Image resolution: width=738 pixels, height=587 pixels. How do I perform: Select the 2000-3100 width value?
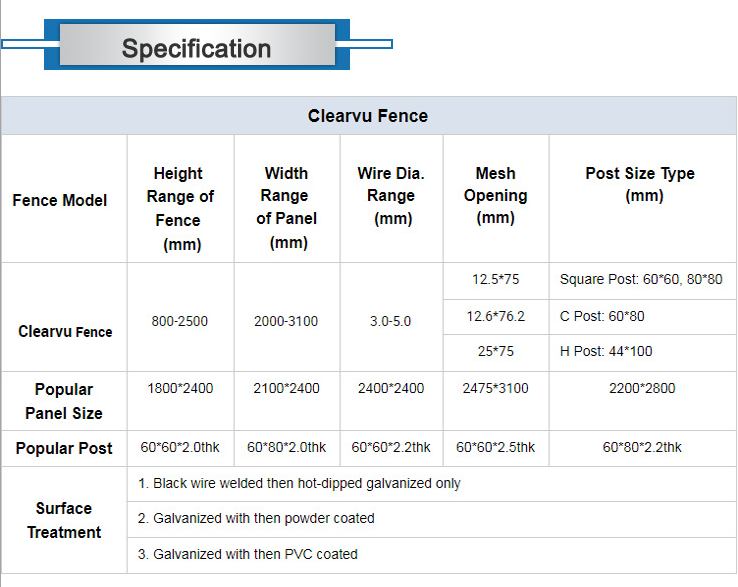click(286, 321)
